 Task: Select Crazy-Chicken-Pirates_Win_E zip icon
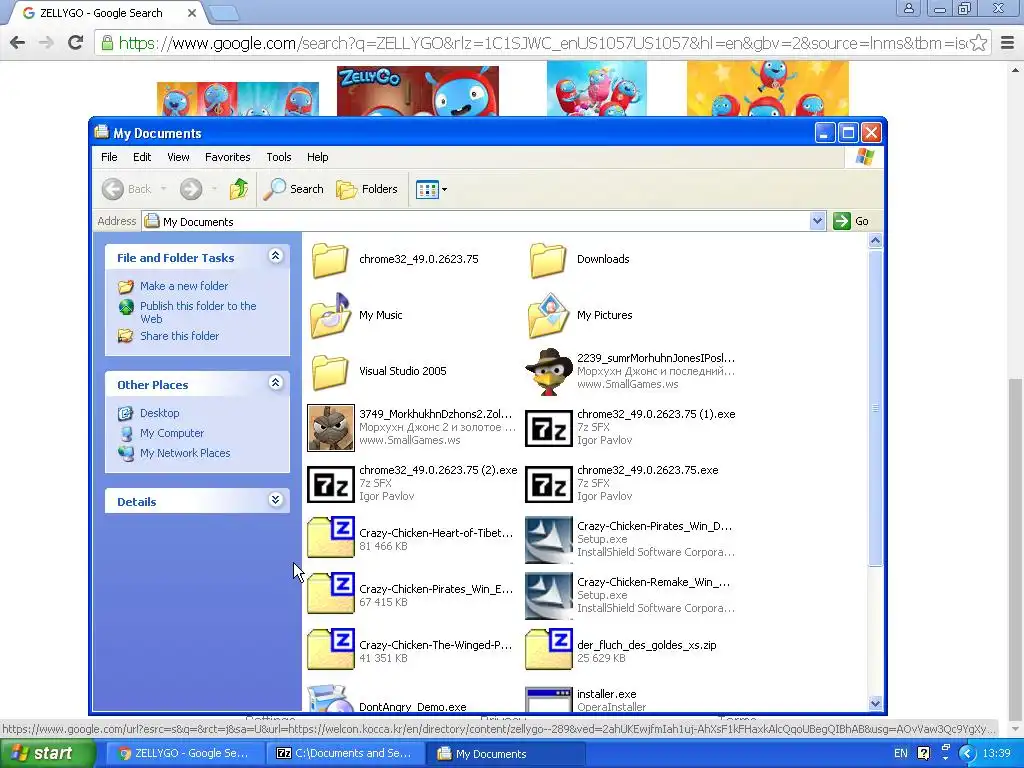pos(331,594)
